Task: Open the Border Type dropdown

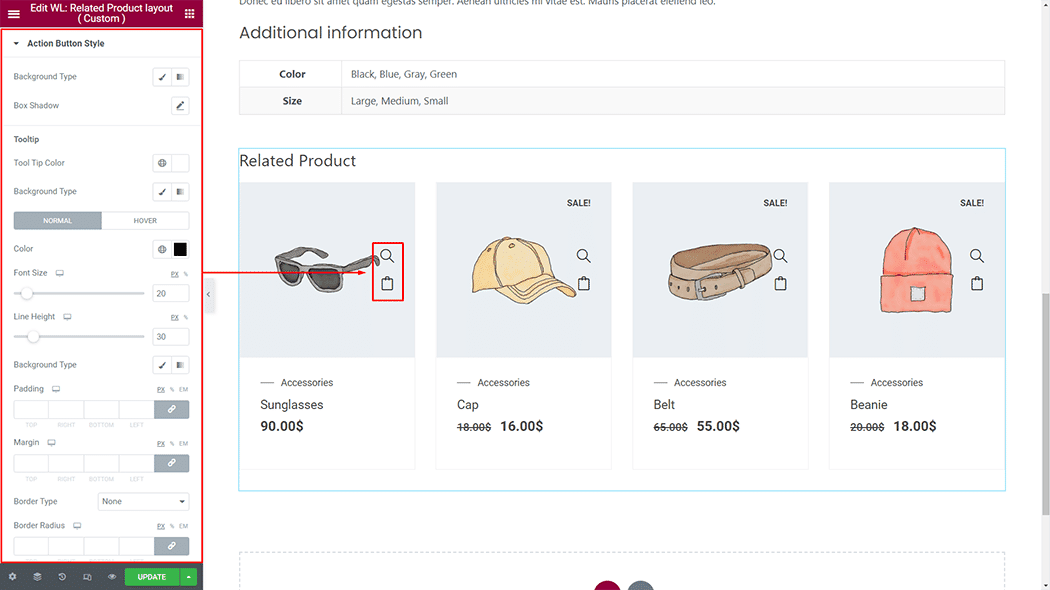Action: pos(143,502)
